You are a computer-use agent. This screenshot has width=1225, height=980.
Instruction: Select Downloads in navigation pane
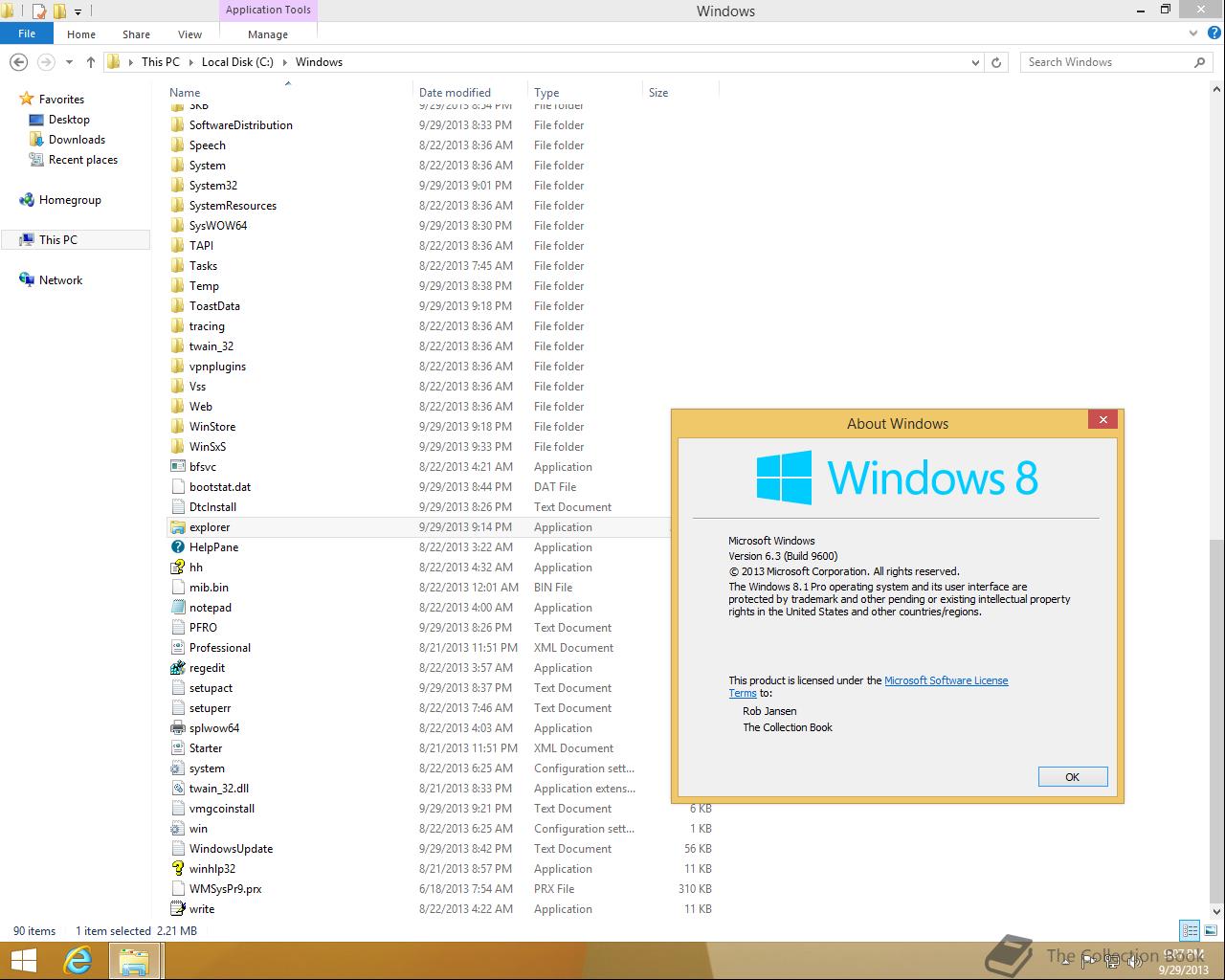pos(77,140)
